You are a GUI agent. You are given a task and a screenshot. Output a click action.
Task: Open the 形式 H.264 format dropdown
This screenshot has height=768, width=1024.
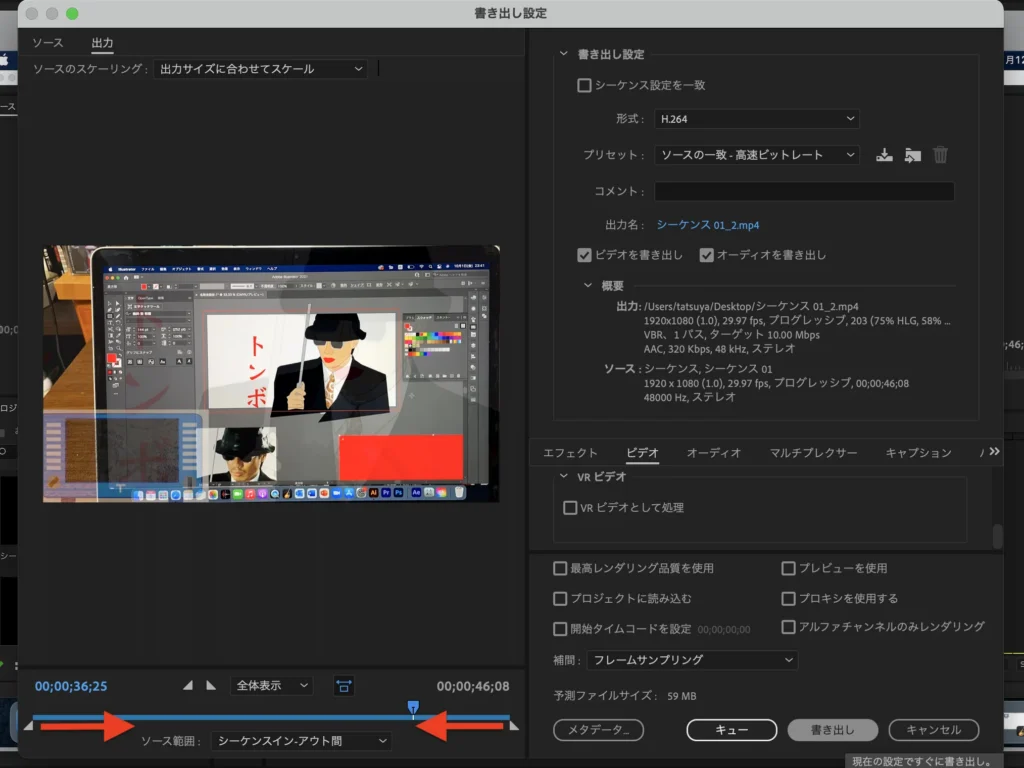coord(756,119)
